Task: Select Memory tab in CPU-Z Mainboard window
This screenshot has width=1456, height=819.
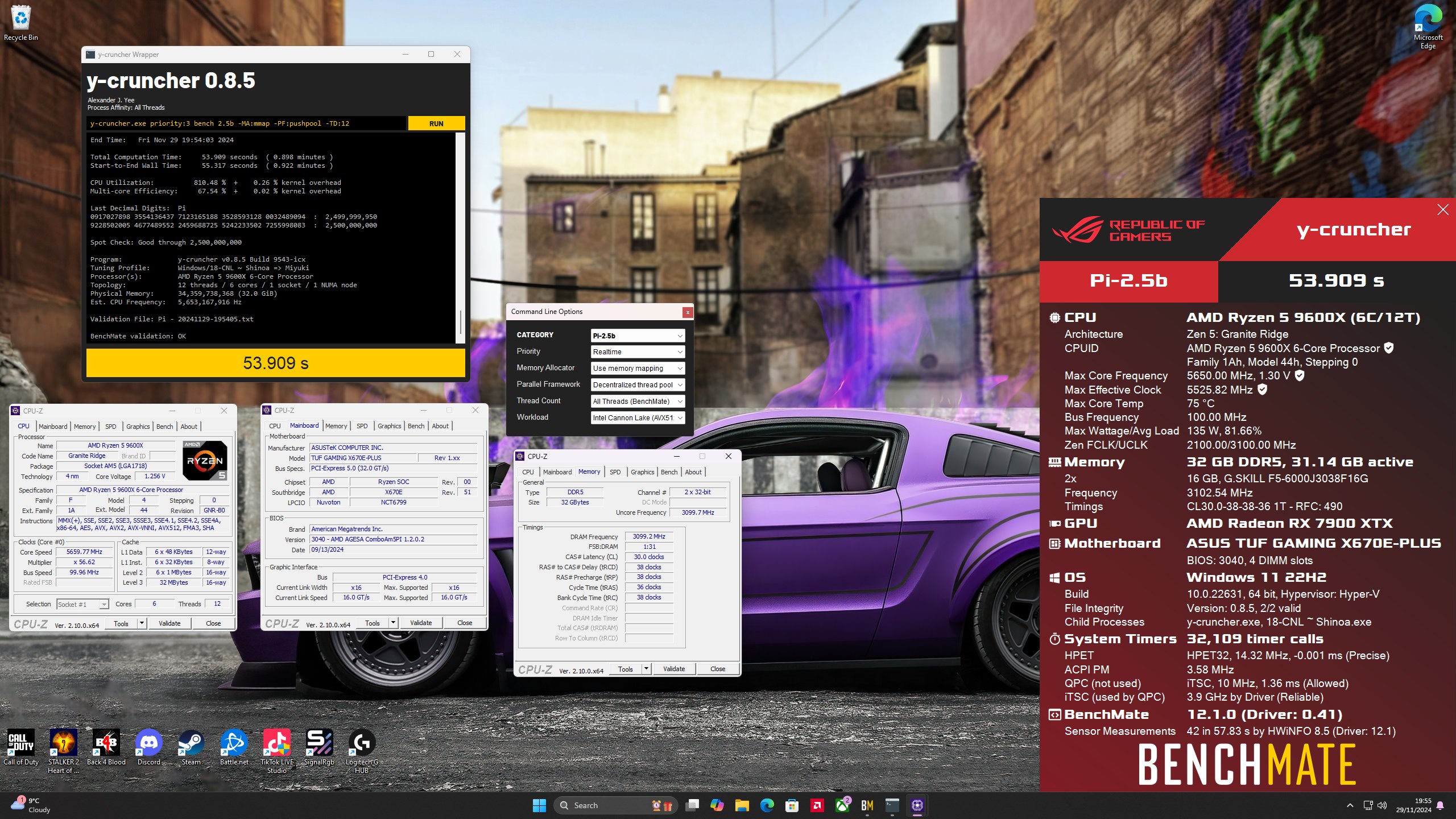Action: [x=336, y=426]
